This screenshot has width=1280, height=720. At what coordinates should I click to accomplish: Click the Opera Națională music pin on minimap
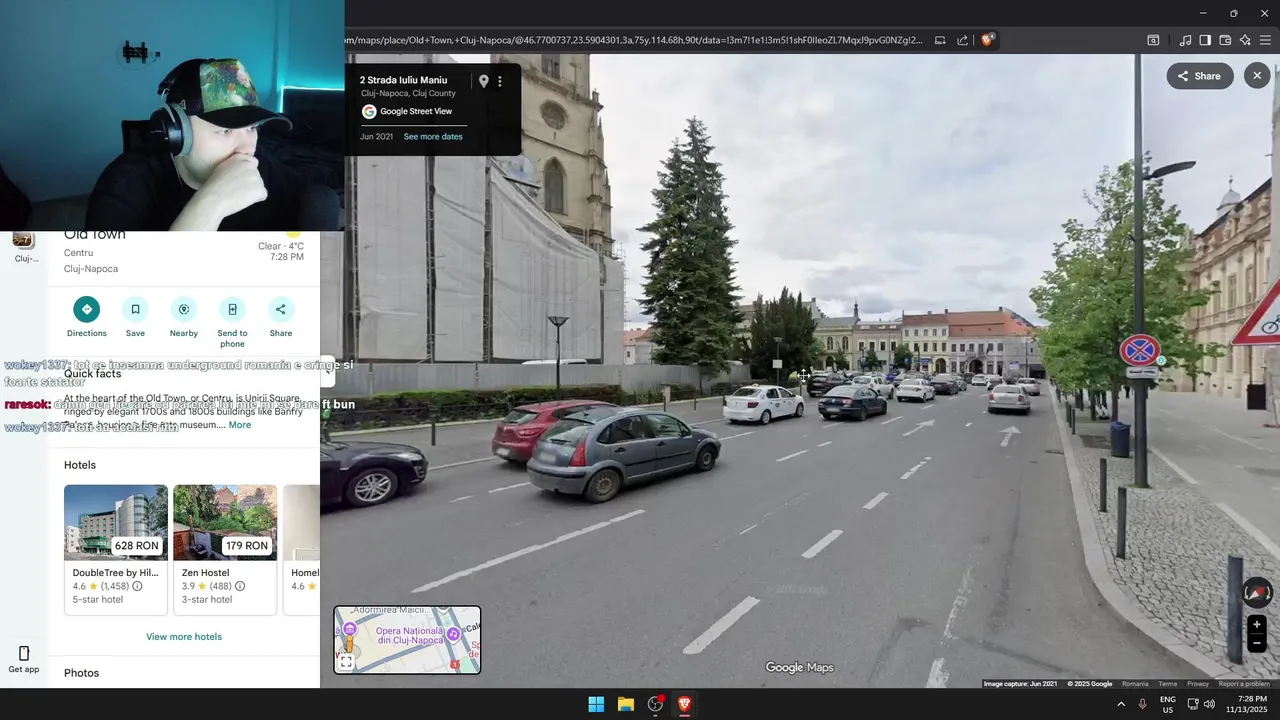tap(453, 633)
